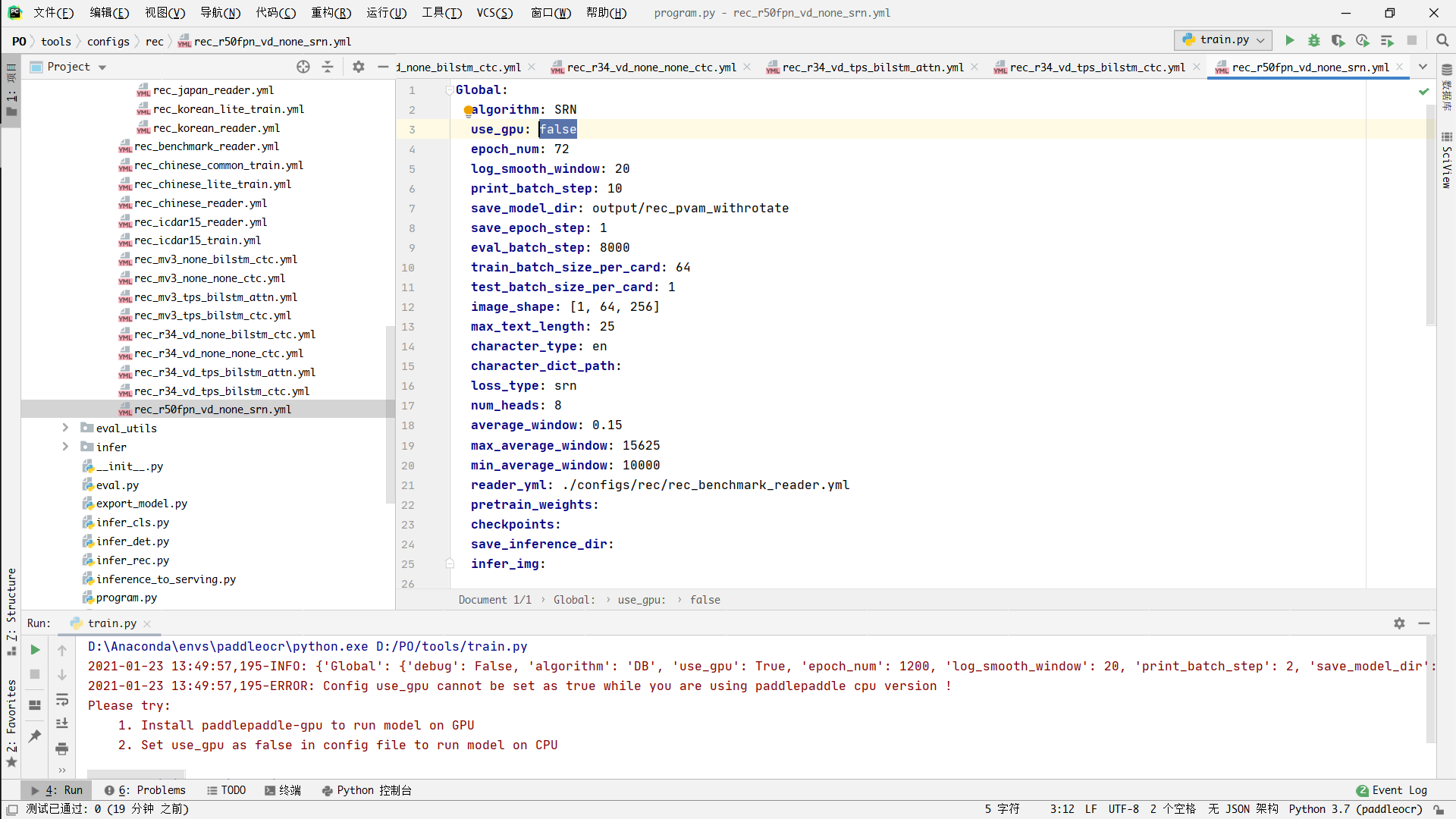This screenshot has height=819, width=1456.
Task: Open the VCS menu
Action: 494,13
